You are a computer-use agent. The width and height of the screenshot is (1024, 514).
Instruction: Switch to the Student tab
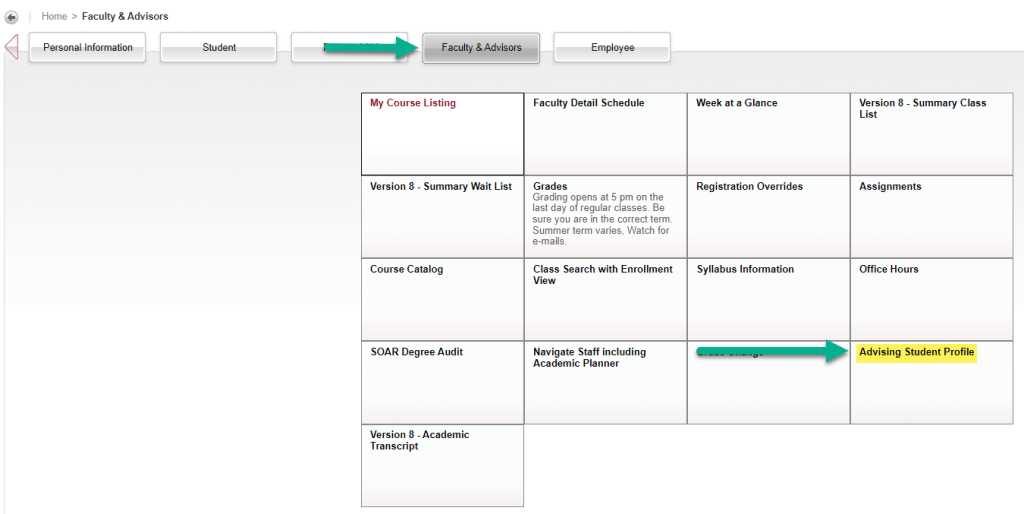click(x=219, y=48)
